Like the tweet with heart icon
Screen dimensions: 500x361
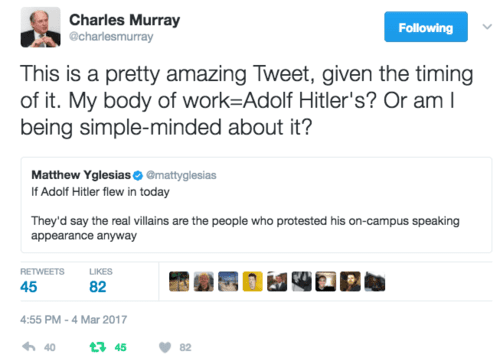165,348
